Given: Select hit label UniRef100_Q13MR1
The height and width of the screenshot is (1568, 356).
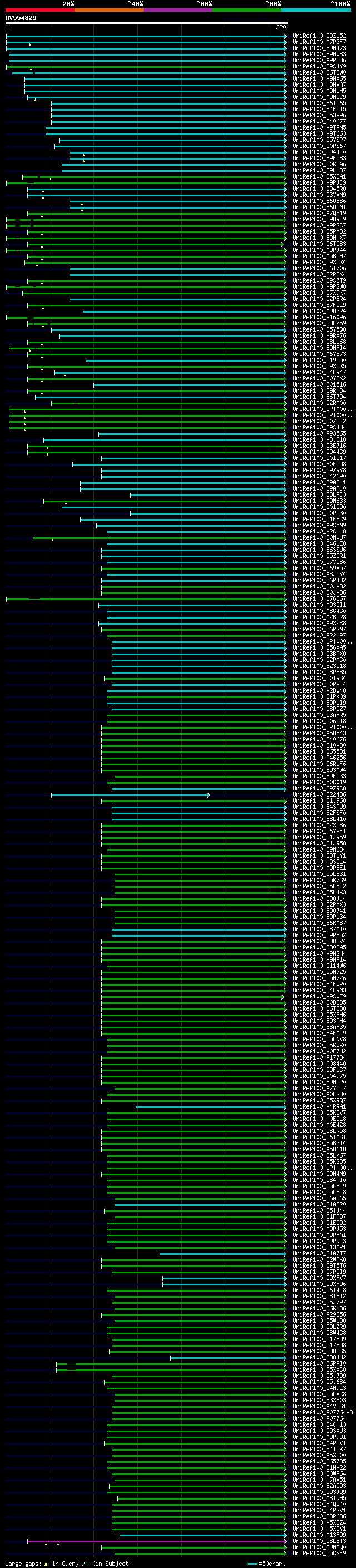Looking at the screenshot, I should (319, 1247).
